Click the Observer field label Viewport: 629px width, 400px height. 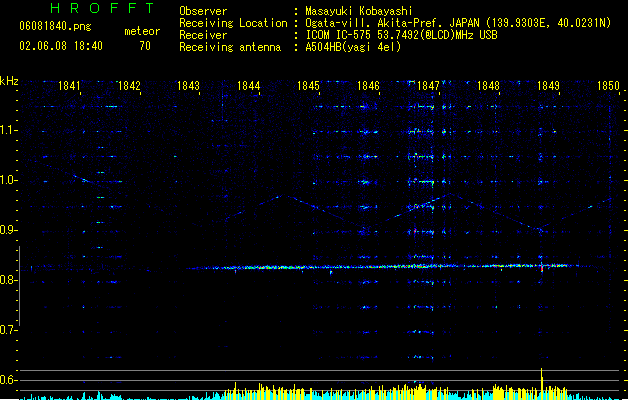click(x=203, y=11)
